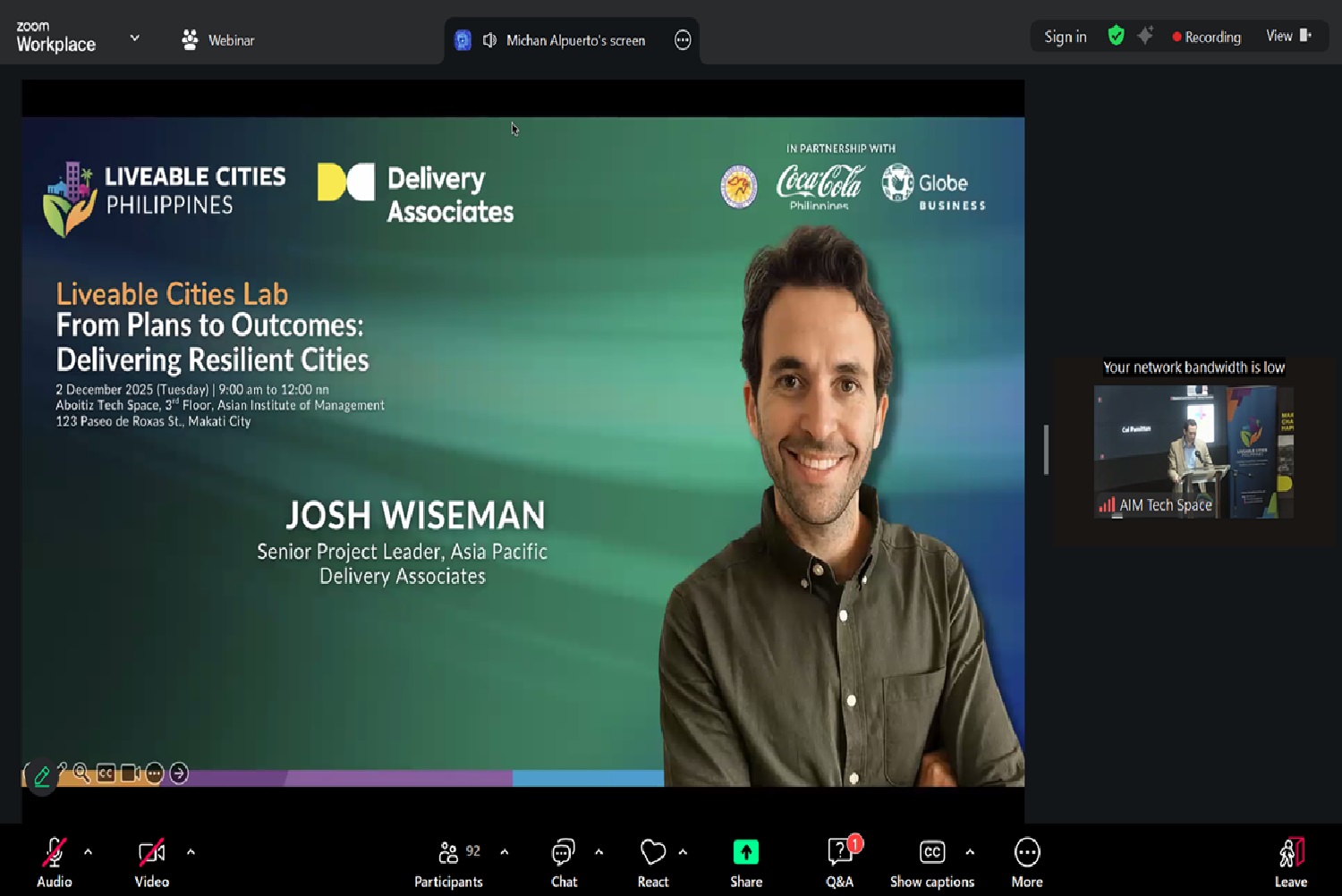The image size is (1342, 896).
Task: Turn on the Video camera
Action: [151, 854]
